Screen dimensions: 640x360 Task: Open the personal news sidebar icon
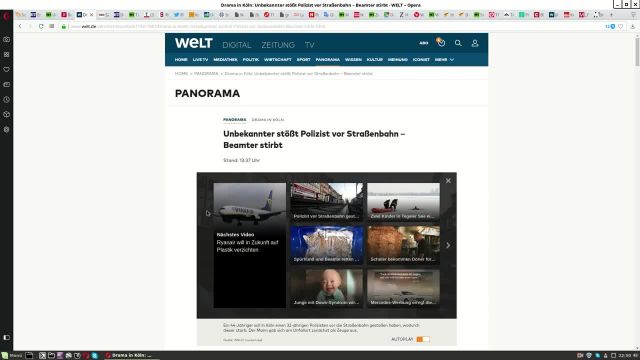7,84
